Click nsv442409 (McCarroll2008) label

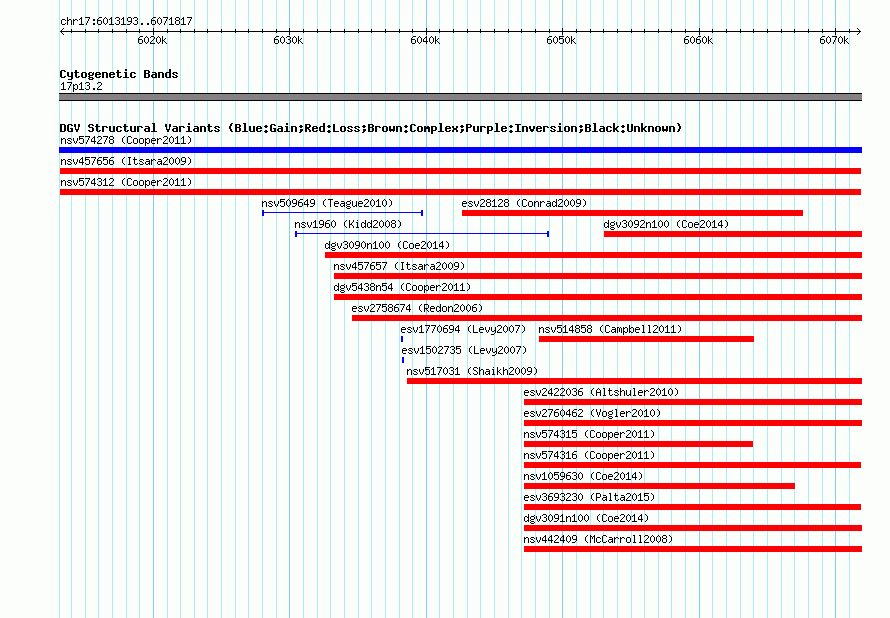coord(598,539)
